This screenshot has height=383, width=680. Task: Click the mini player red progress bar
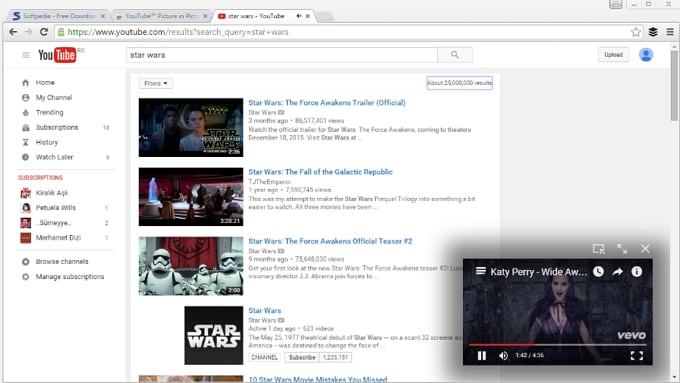tap(558, 345)
